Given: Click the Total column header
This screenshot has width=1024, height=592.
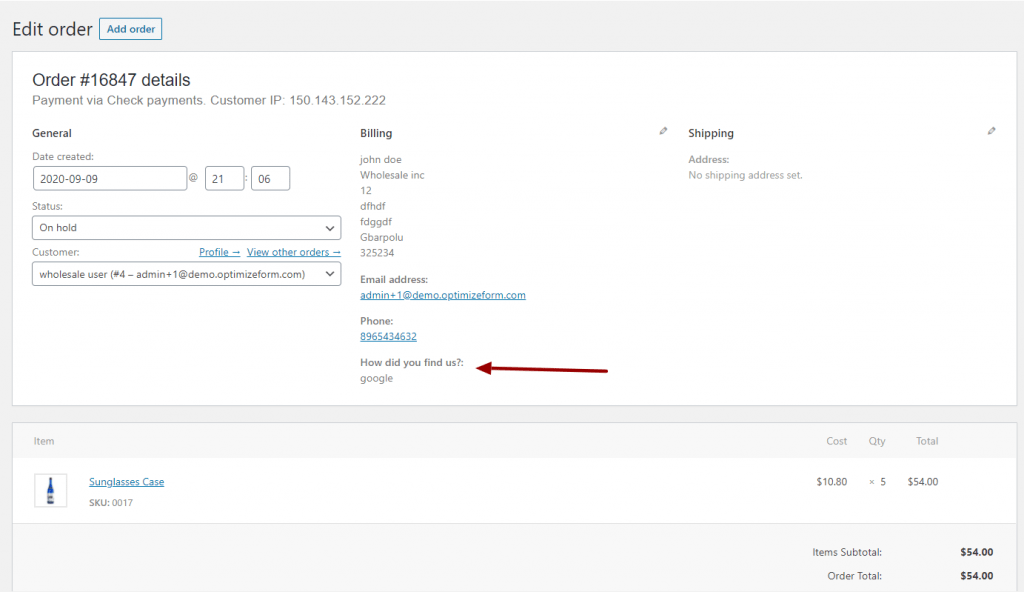Looking at the screenshot, I should [927, 441].
